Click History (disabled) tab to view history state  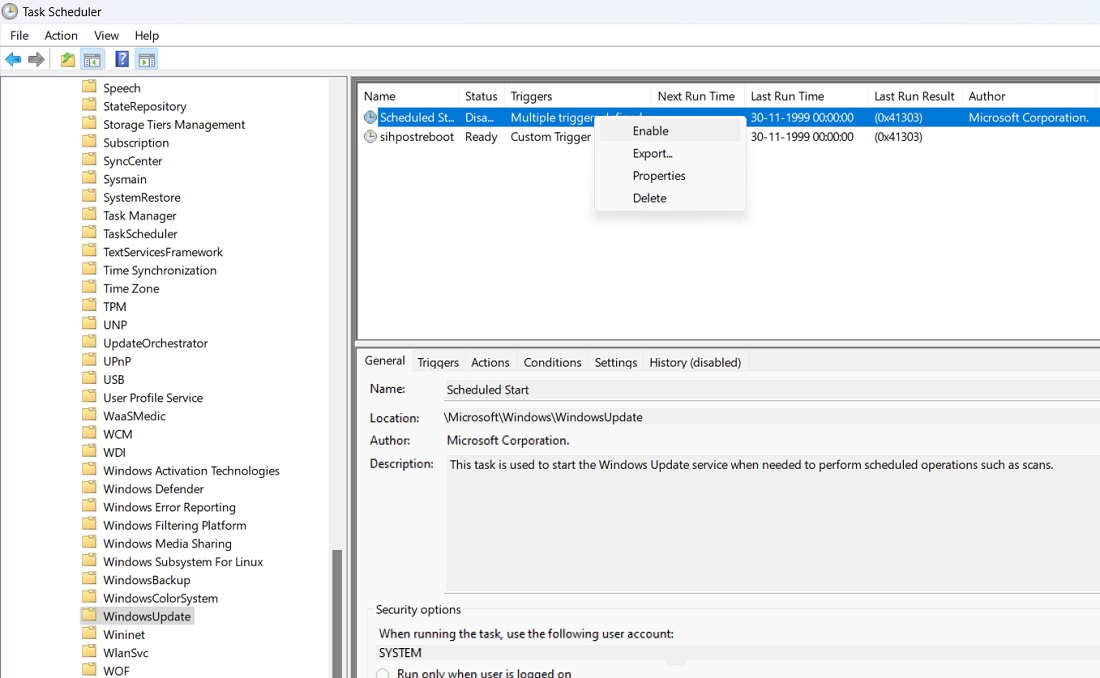coord(694,362)
